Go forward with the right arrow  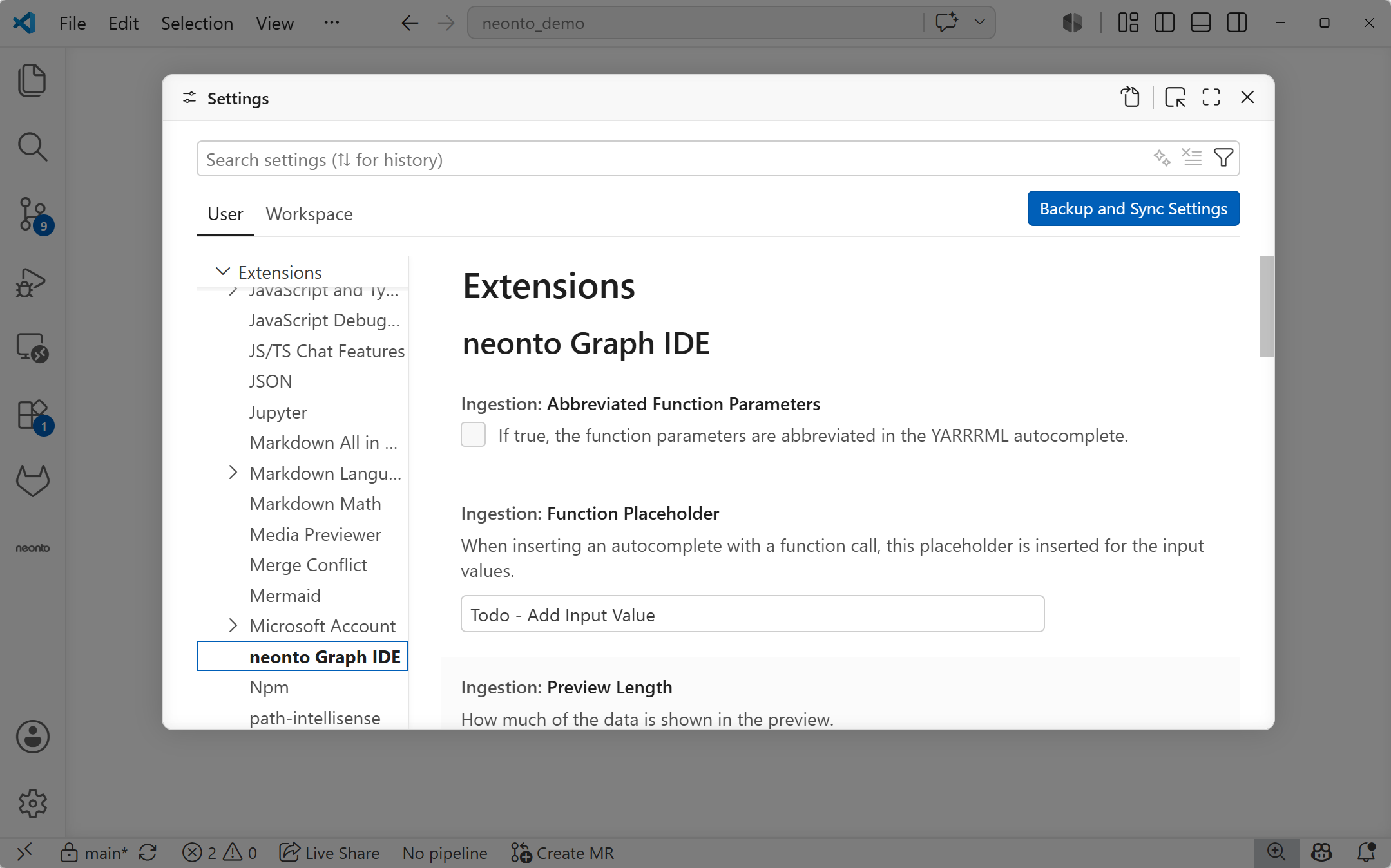click(x=446, y=23)
